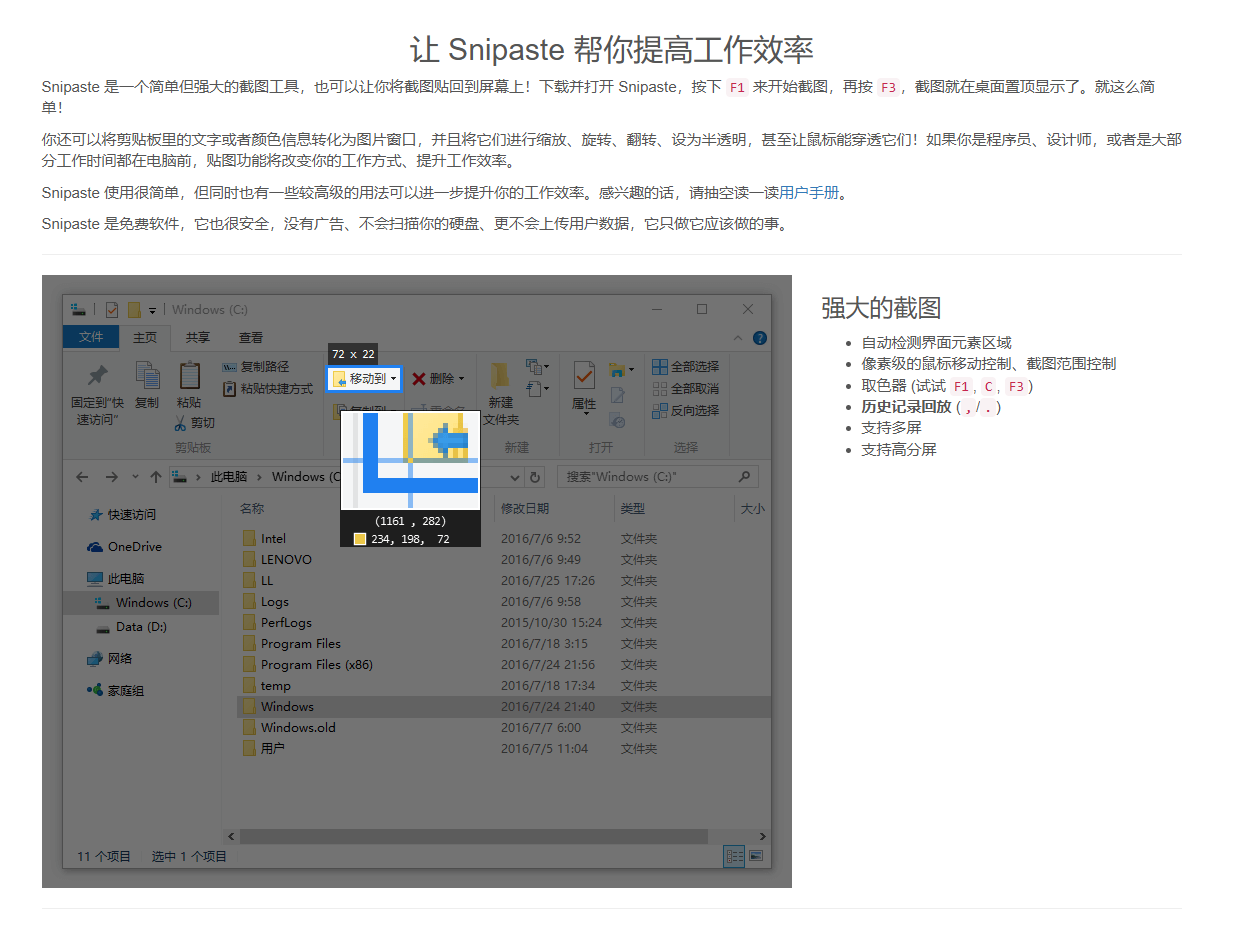Click the magnifier icon in the search box
The width and height of the screenshot is (1234, 925).
(x=744, y=477)
